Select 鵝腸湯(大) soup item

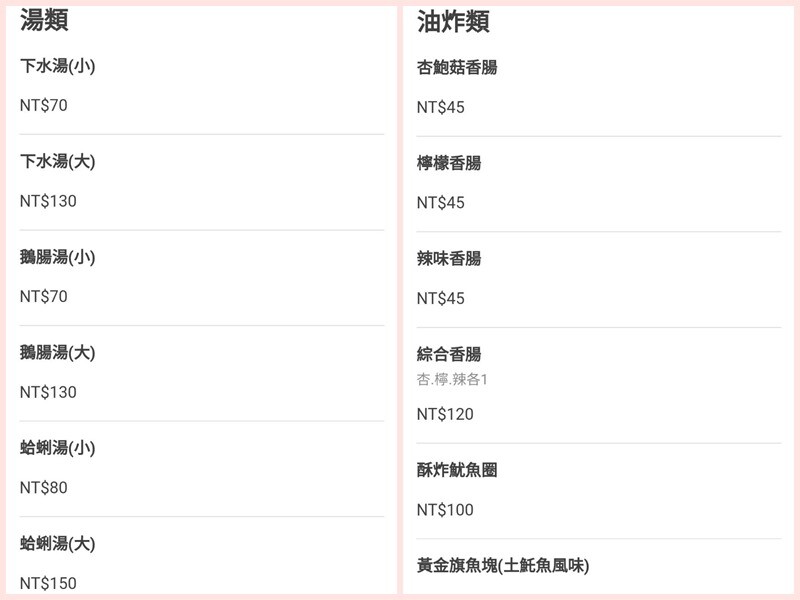58,352
